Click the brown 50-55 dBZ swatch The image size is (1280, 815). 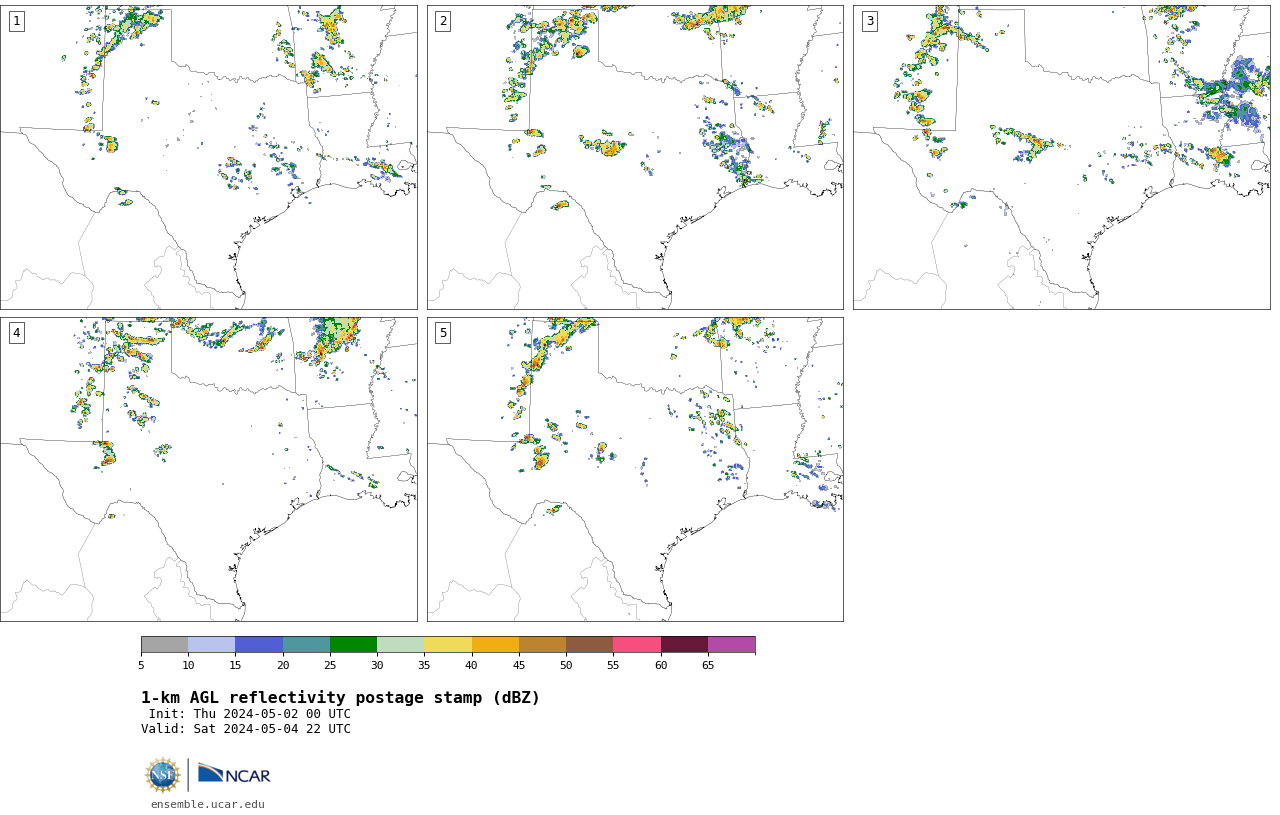(x=589, y=644)
